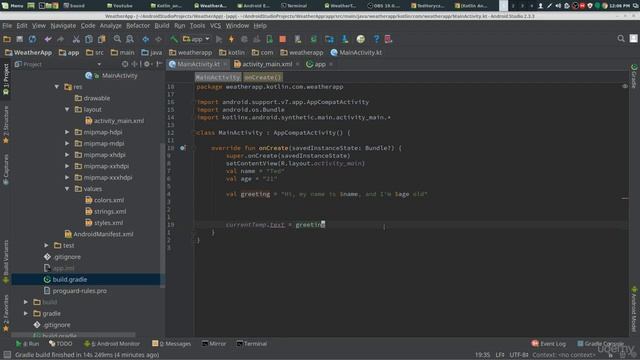This screenshot has width=640, height=360.
Task: Click the Make Project hammer icon
Action: click(x=174, y=39)
